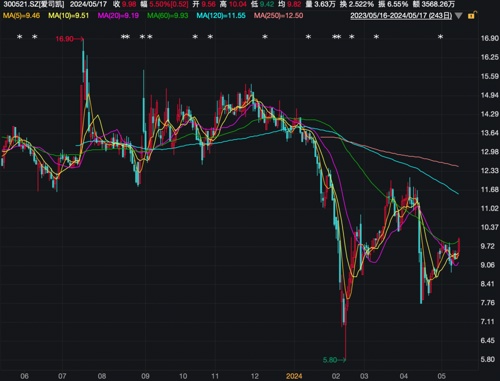The image size is (500, 381).
Task: Click the 16.90 high price marker
Action: click(x=69, y=39)
